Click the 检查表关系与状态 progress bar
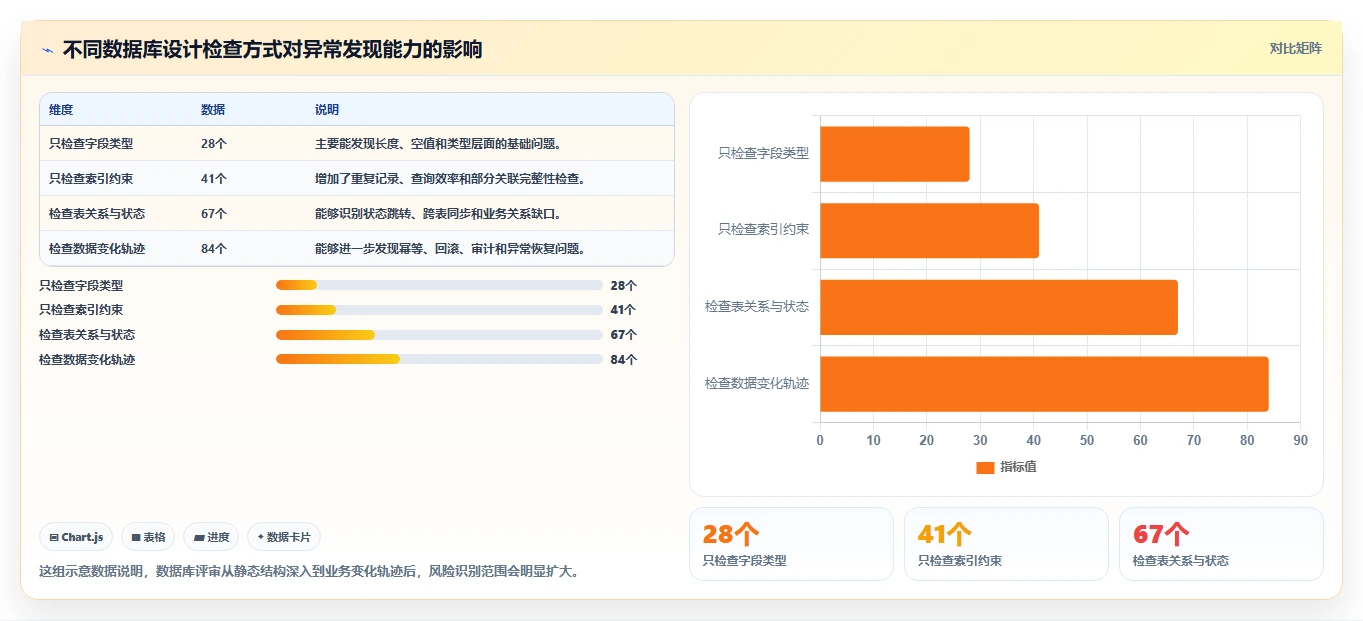Viewport: 1363px width, 621px height. [439, 334]
